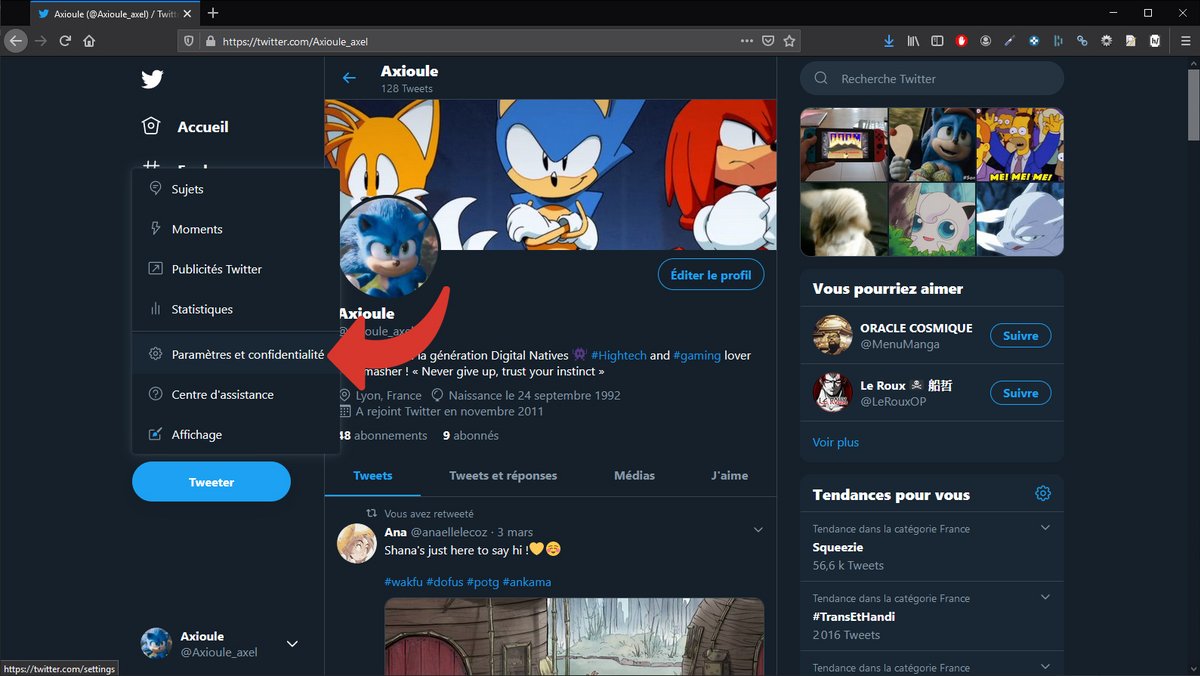Open page actions three-dot menu
This screenshot has height=676, width=1200.
(x=747, y=41)
